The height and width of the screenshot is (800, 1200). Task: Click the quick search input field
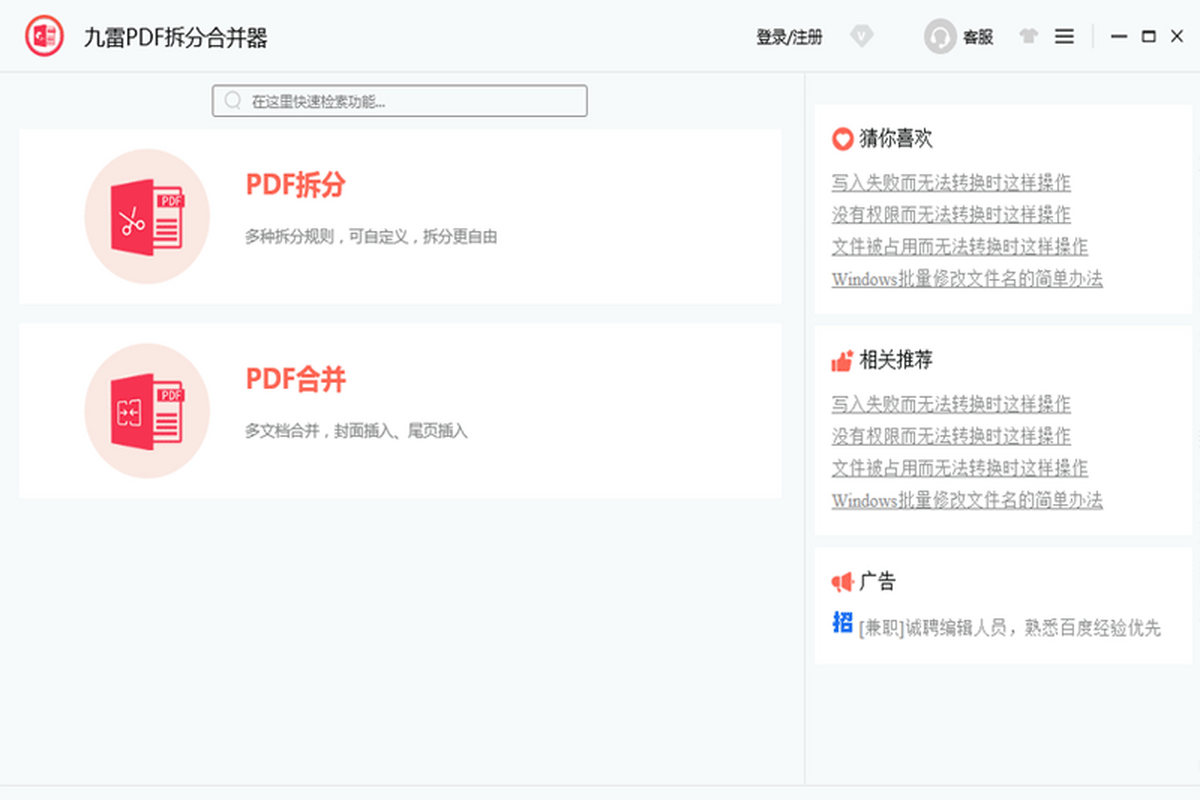[400, 100]
